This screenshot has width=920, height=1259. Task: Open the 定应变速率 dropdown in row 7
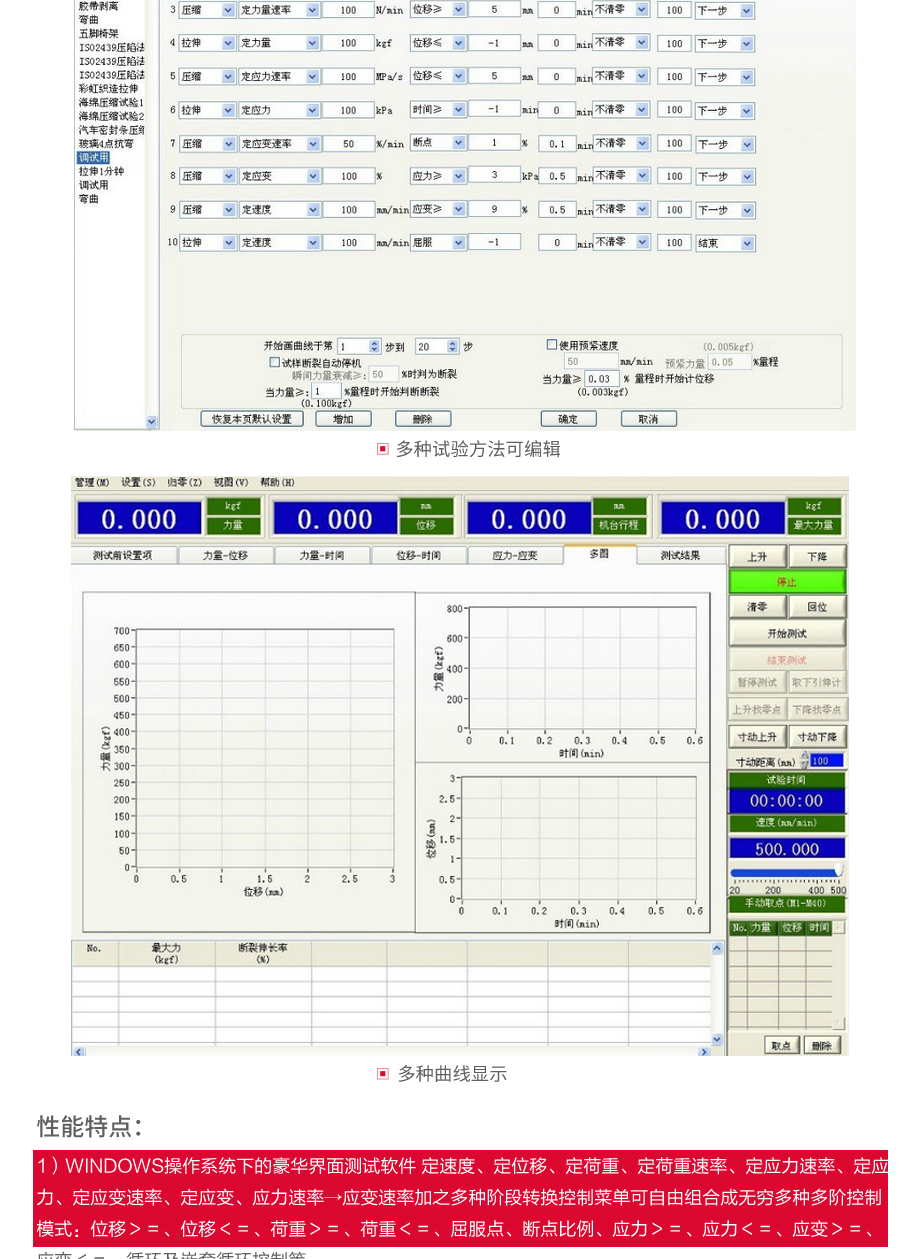pyautogui.click(x=312, y=144)
